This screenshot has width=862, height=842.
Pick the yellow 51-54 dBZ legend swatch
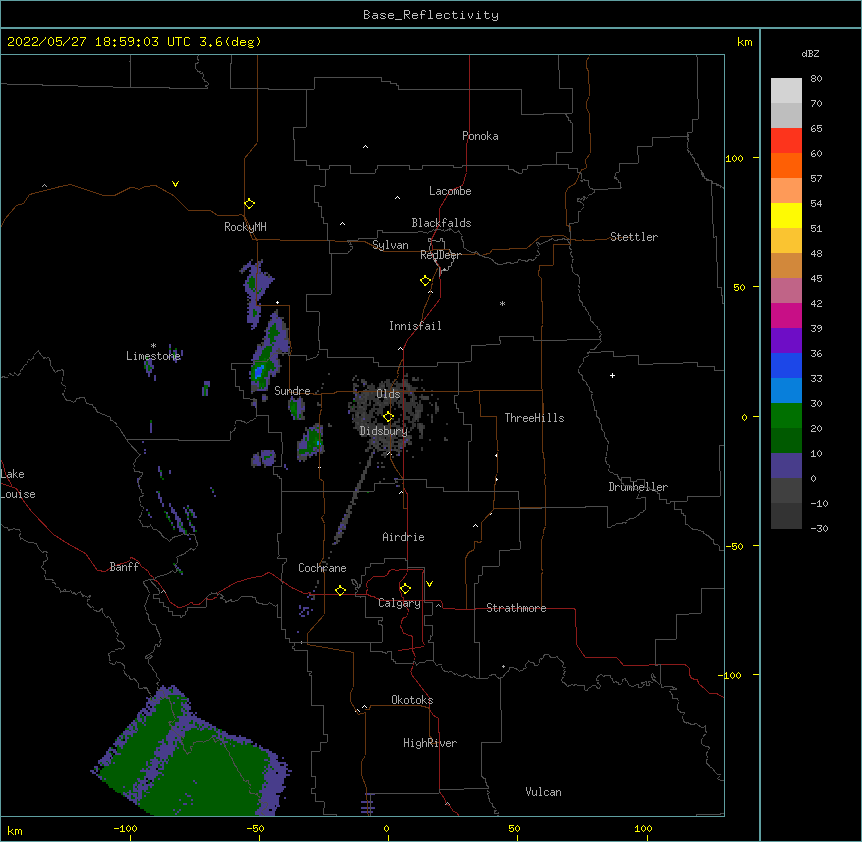786,215
